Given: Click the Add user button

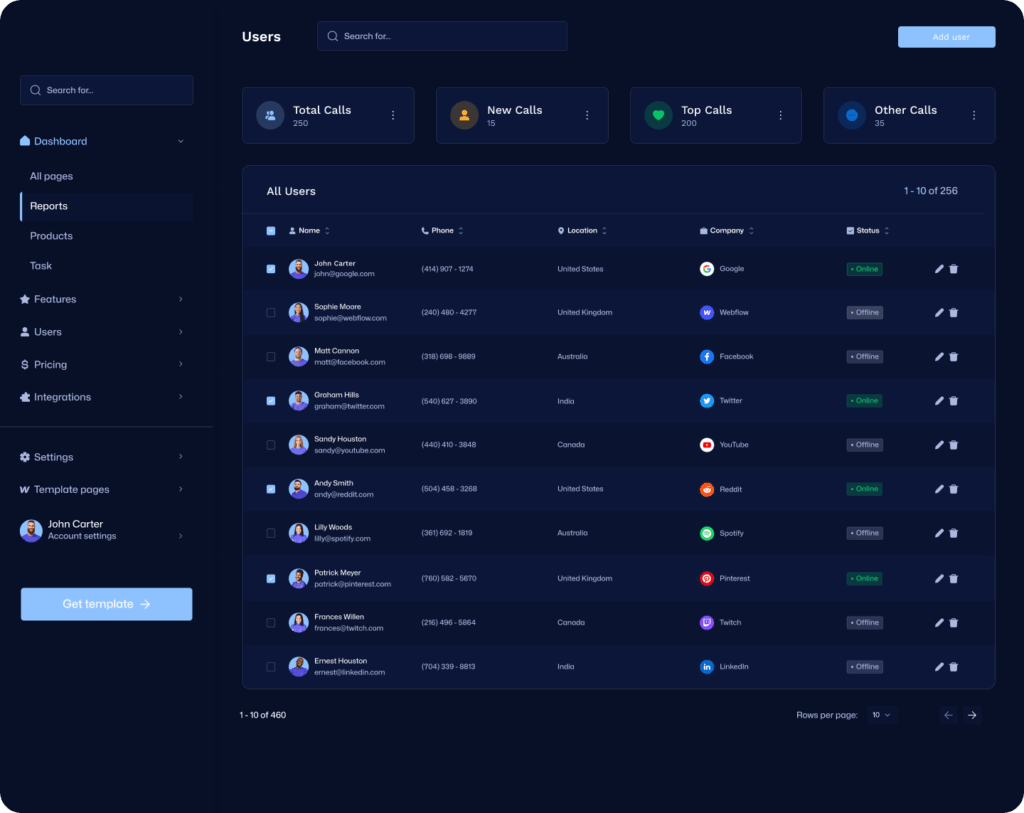Looking at the screenshot, I should pos(945,36).
